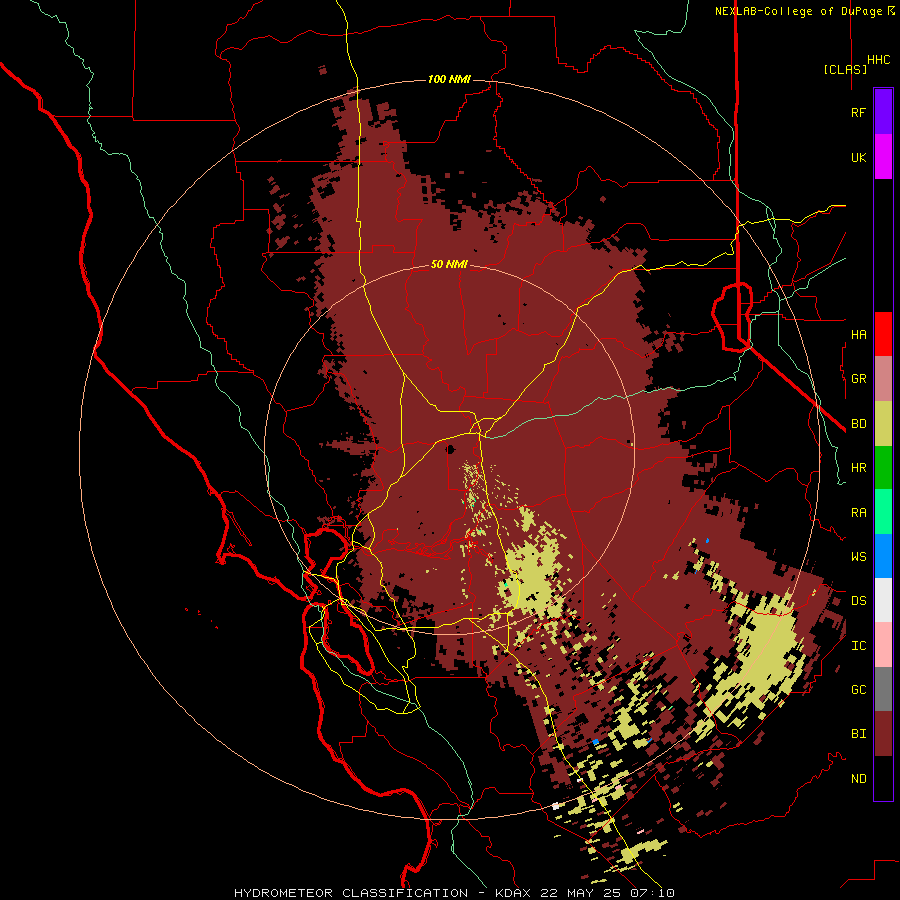The image size is (900, 900).
Task: Click the HA red legend swatch
Action: click(x=883, y=334)
